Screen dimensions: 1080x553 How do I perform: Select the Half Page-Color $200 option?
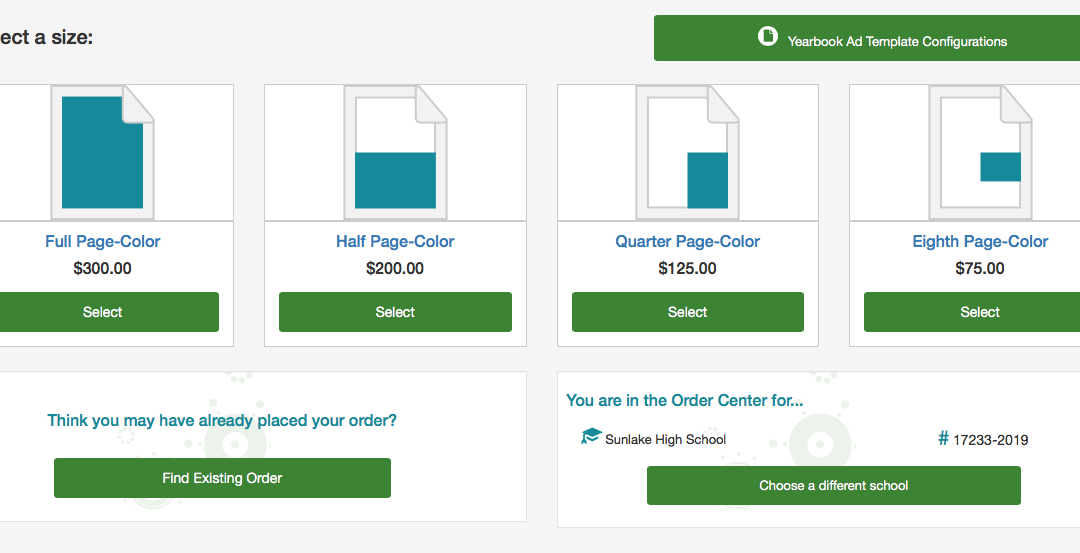click(x=395, y=312)
